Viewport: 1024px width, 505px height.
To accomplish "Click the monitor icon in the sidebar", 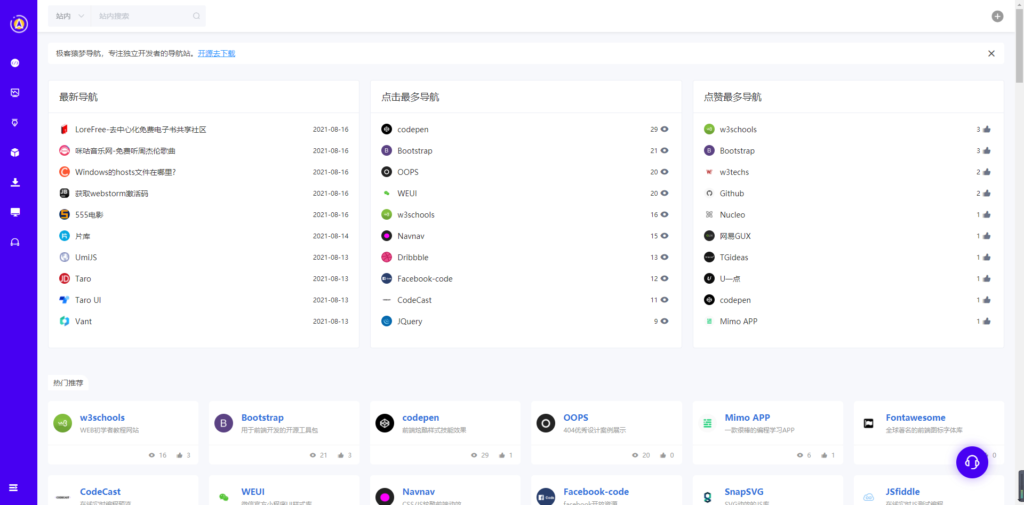I will point(15,212).
